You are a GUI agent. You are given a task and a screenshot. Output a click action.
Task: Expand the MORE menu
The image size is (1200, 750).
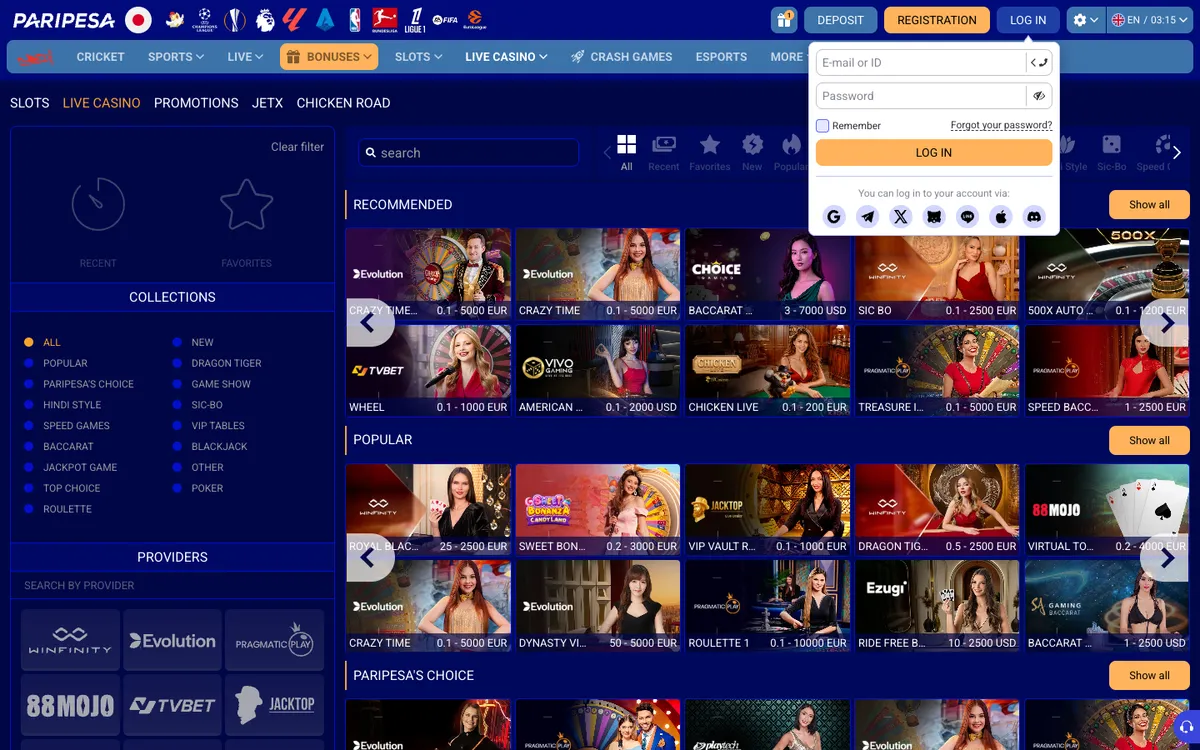pos(787,57)
